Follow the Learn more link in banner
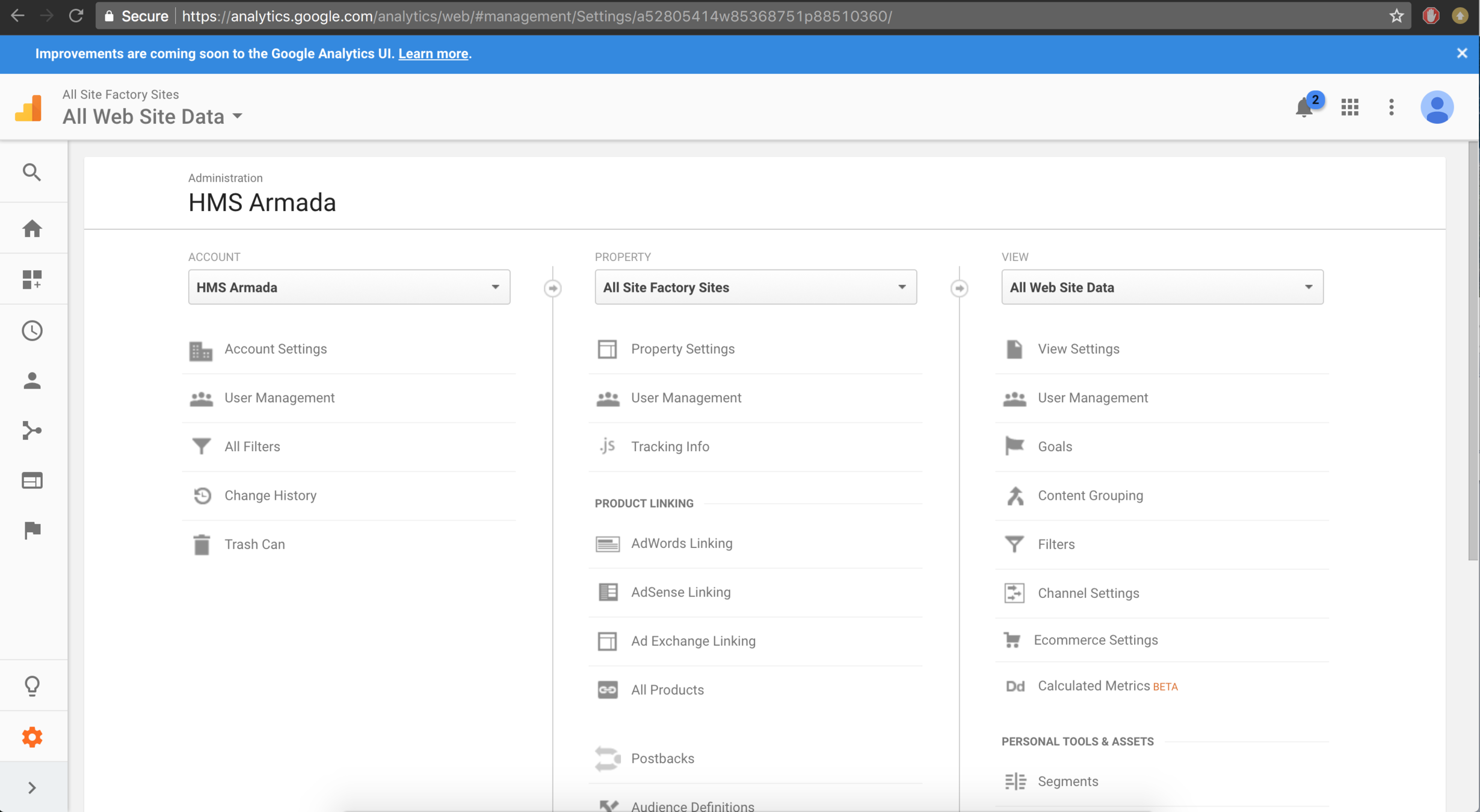This screenshot has height=812, width=1480. [x=433, y=54]
